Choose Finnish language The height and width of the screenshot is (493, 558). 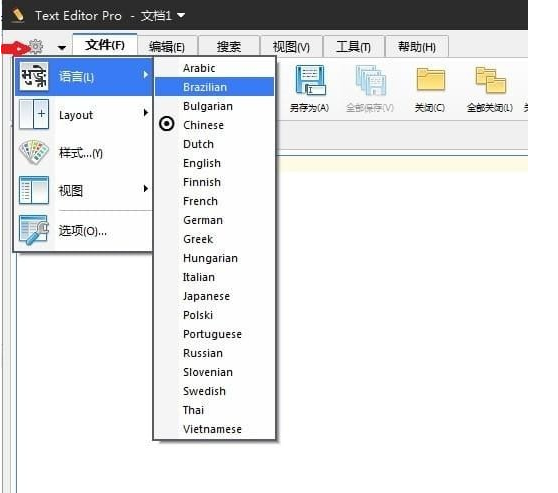[x=215, y=182]
